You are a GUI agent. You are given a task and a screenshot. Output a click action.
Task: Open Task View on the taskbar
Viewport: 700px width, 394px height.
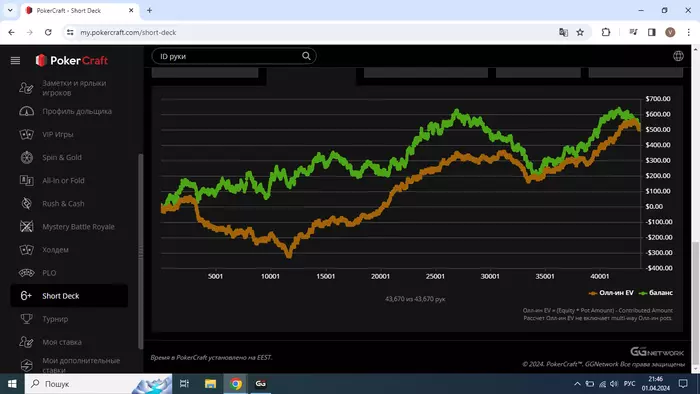coord(184,384)
